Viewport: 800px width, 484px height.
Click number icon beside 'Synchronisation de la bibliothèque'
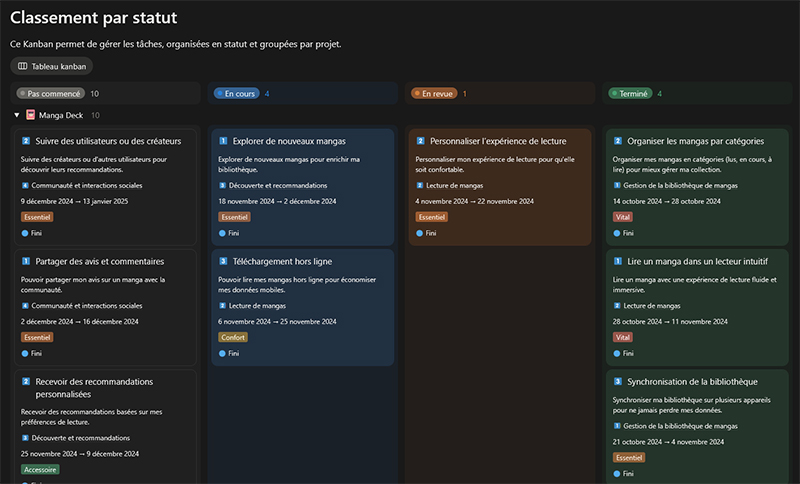click(x=617, y=381)
